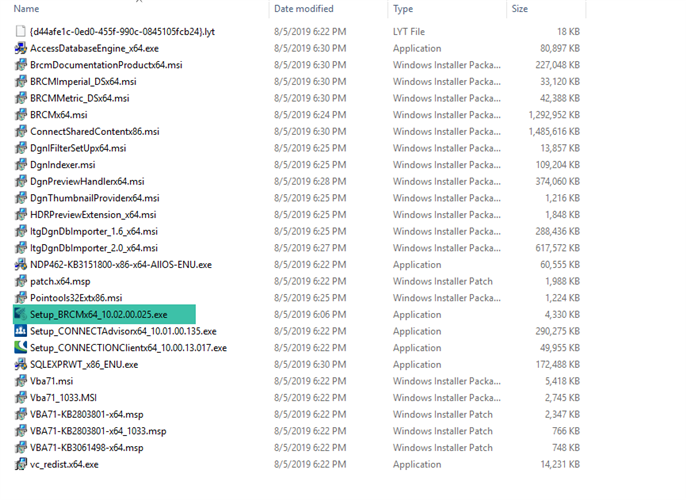The width and height of the screenshot is (686, 500).
Task: Click the DgnPreviewHandlerx64.msi package icon
Action: coord(21,181)
